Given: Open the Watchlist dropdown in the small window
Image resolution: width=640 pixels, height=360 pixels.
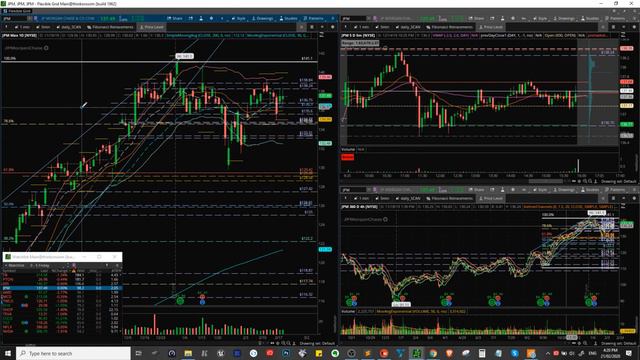Looking at the screenshot, I should coord(15,266).
